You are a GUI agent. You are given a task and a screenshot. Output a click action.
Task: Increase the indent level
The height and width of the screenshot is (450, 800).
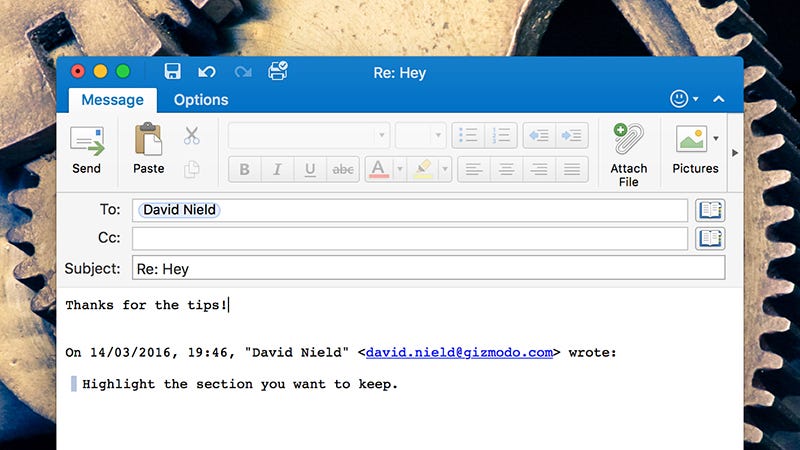(571, 135)
